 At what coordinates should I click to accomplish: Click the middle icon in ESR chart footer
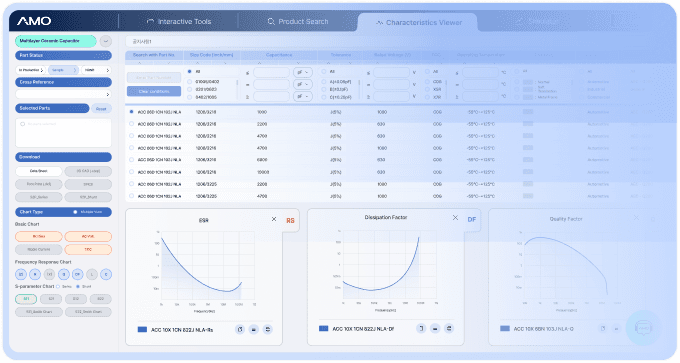(x=254, y=330)
